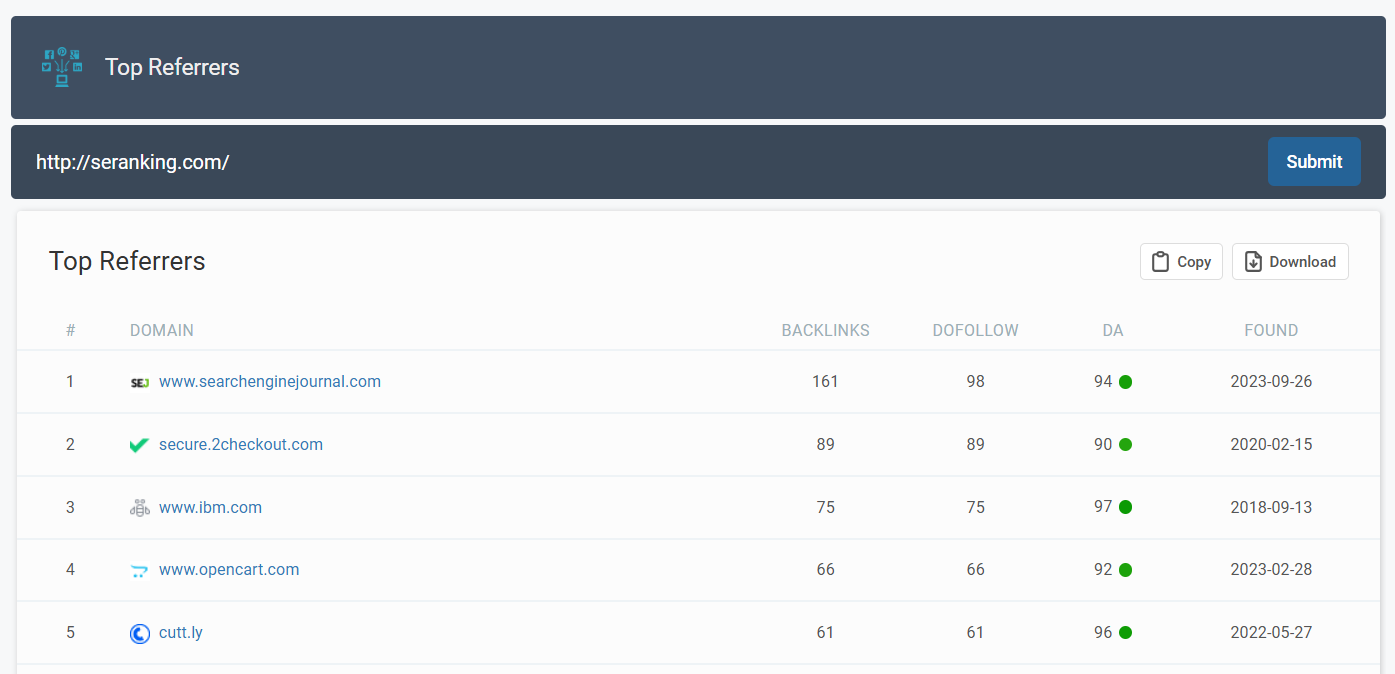Click the green DA dot next to 97
Viewport: 1395px width, 674px height.
1125,507
